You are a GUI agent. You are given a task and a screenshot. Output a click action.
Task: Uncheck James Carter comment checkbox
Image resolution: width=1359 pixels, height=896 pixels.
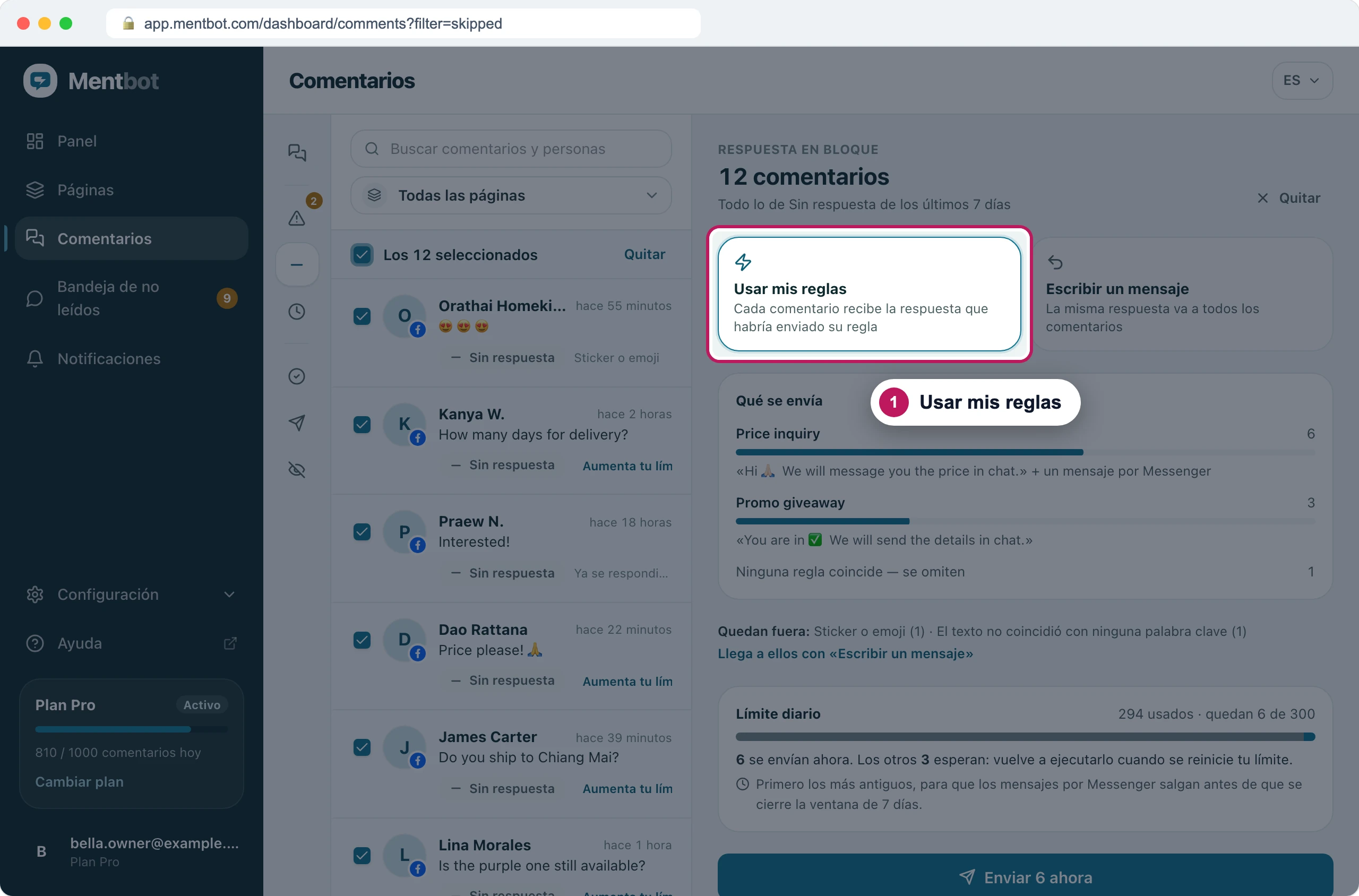coord(362,747)
